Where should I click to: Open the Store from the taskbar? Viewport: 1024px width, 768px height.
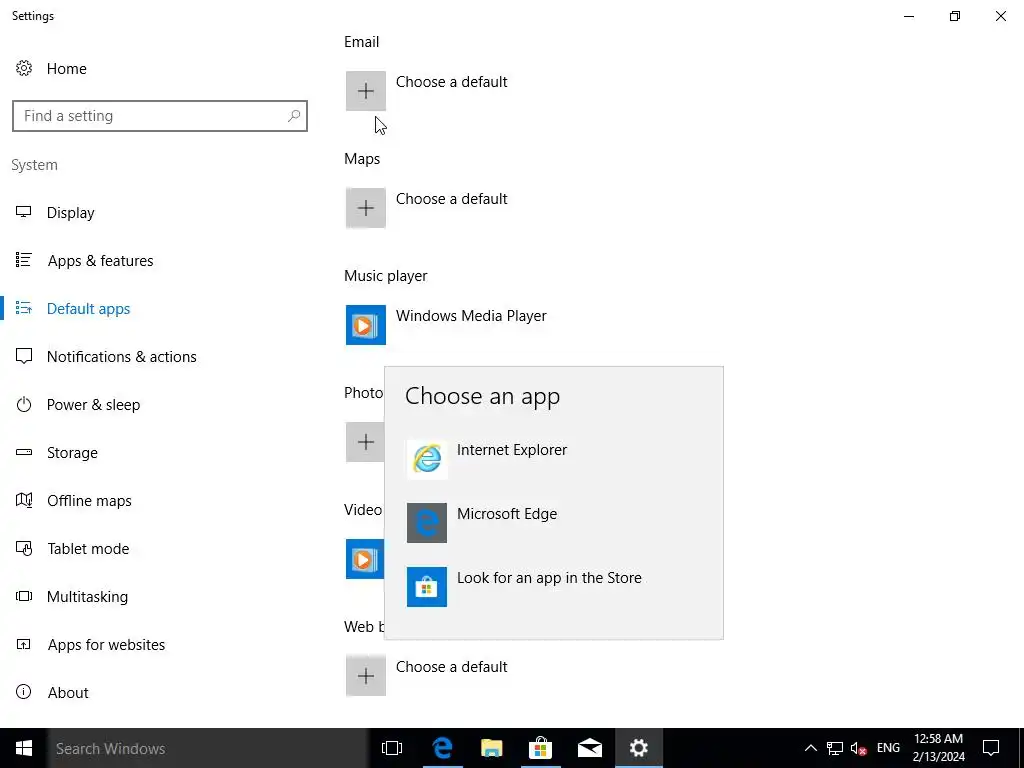pyautogui.click(x=540, y=748)
